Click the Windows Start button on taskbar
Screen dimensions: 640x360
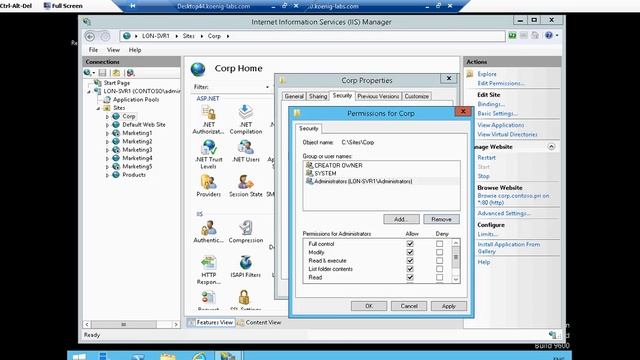[x=79, y=357]
